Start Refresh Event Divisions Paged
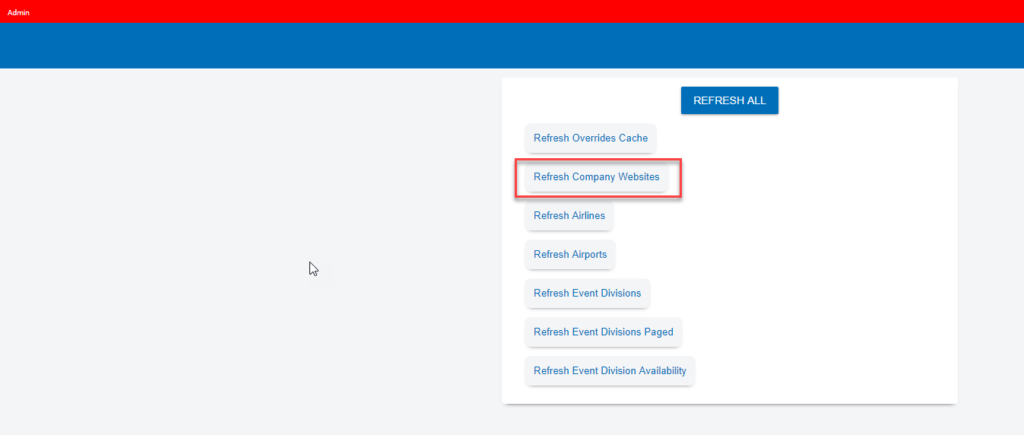 (x=603, y=332)
